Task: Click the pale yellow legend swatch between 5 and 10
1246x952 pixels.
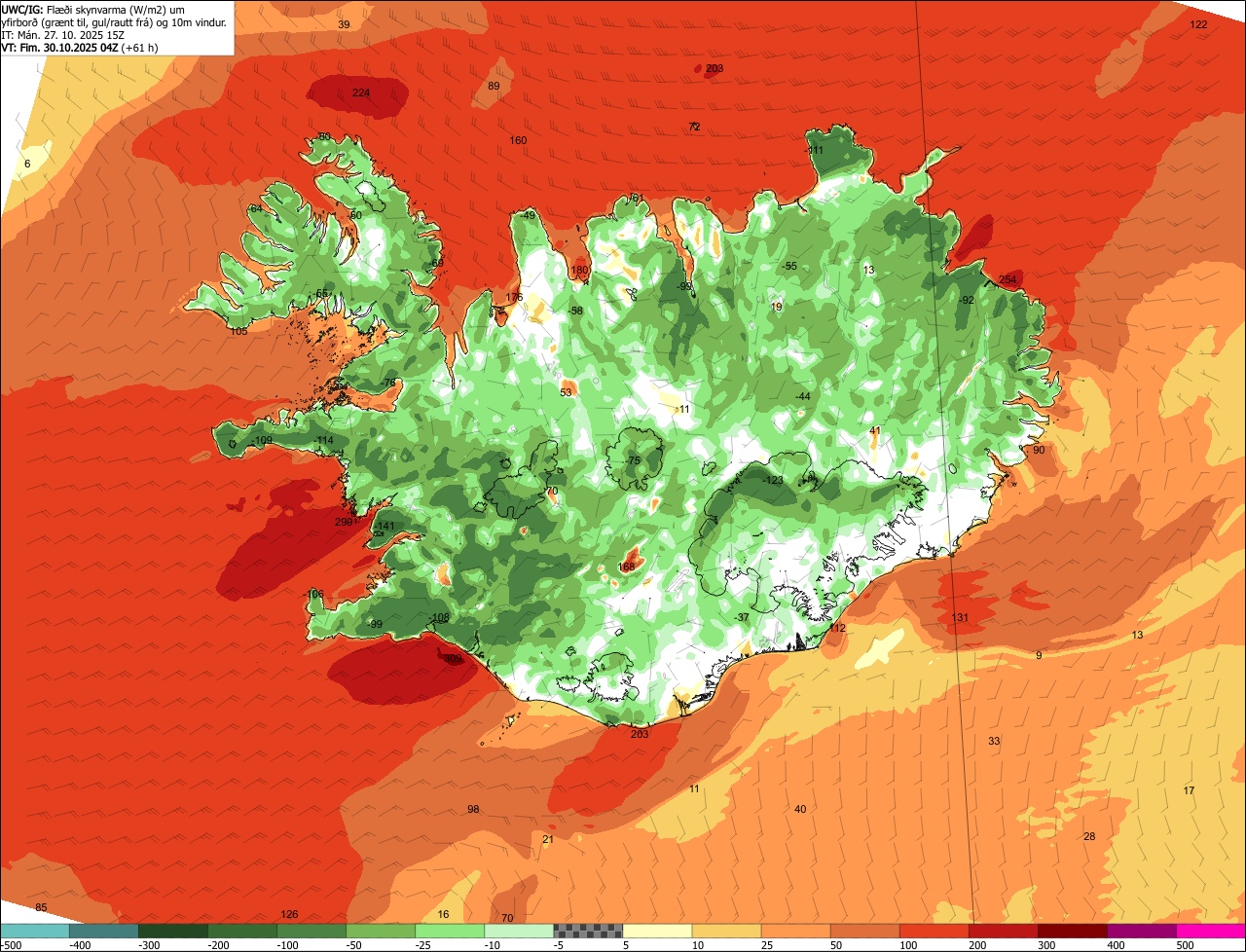Action: pyautogui.click(x=657, y=931)
